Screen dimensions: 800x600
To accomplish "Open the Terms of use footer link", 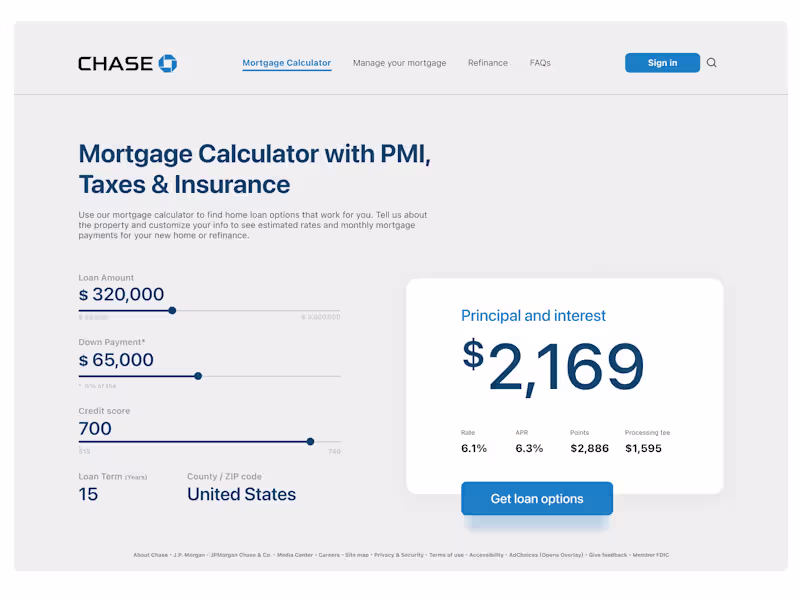I will tap(446, 554).
